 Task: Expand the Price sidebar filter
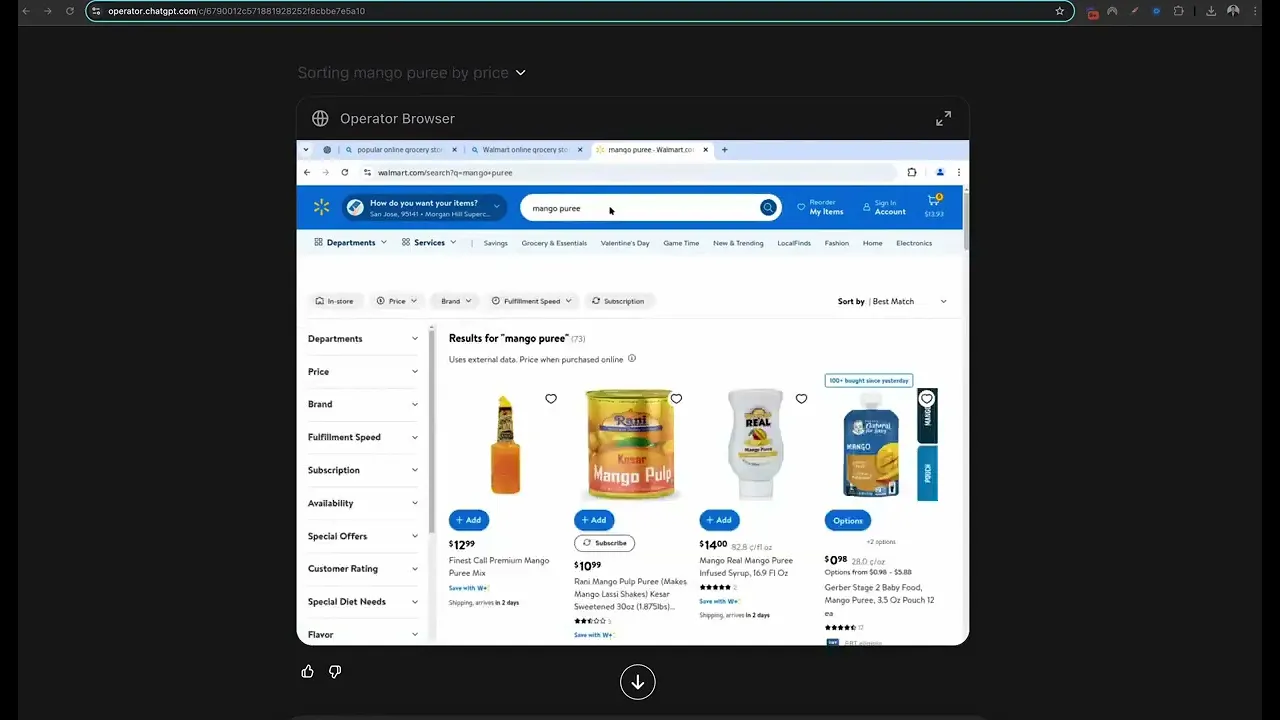click(x=363, y=372)
